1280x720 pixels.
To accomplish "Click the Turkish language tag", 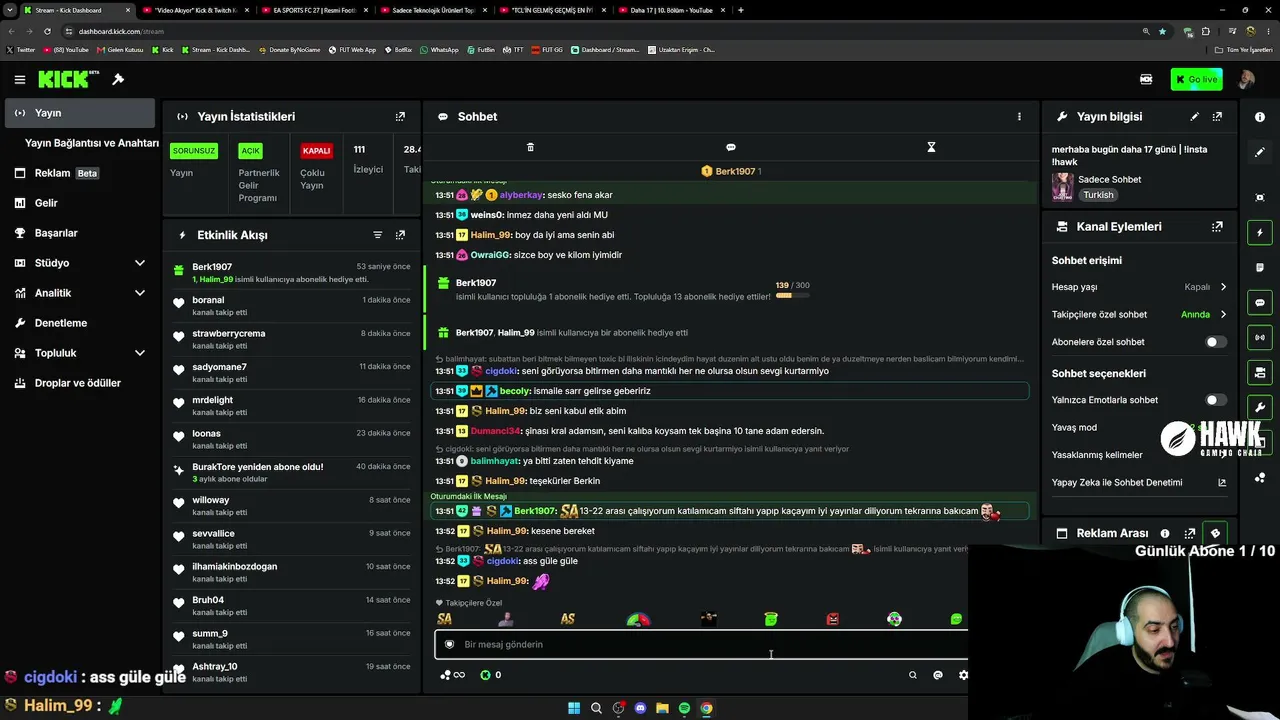I will coord(1098,195).
